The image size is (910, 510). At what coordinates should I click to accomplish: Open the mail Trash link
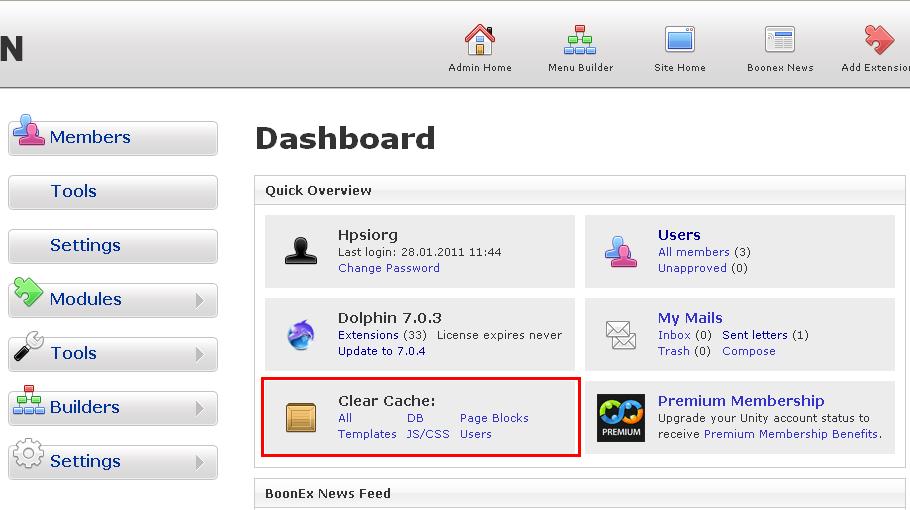pyautogui.click(x=673, y=351)
